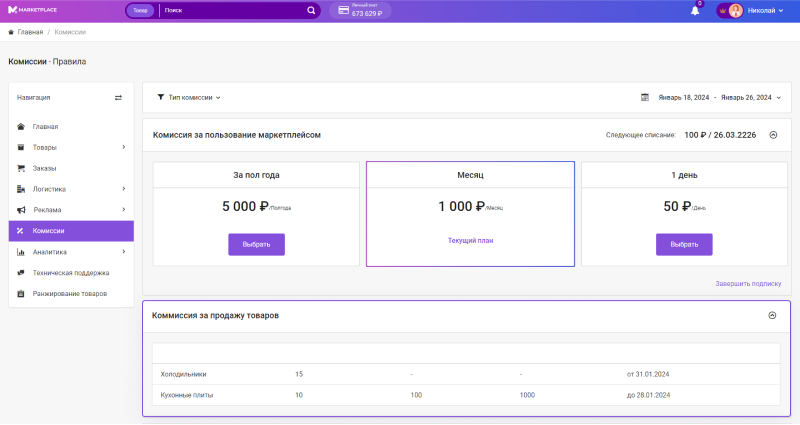
Task: Open "Заказы" in the sidebar menu
Action: pyautogui.click(x=44, y=168)
